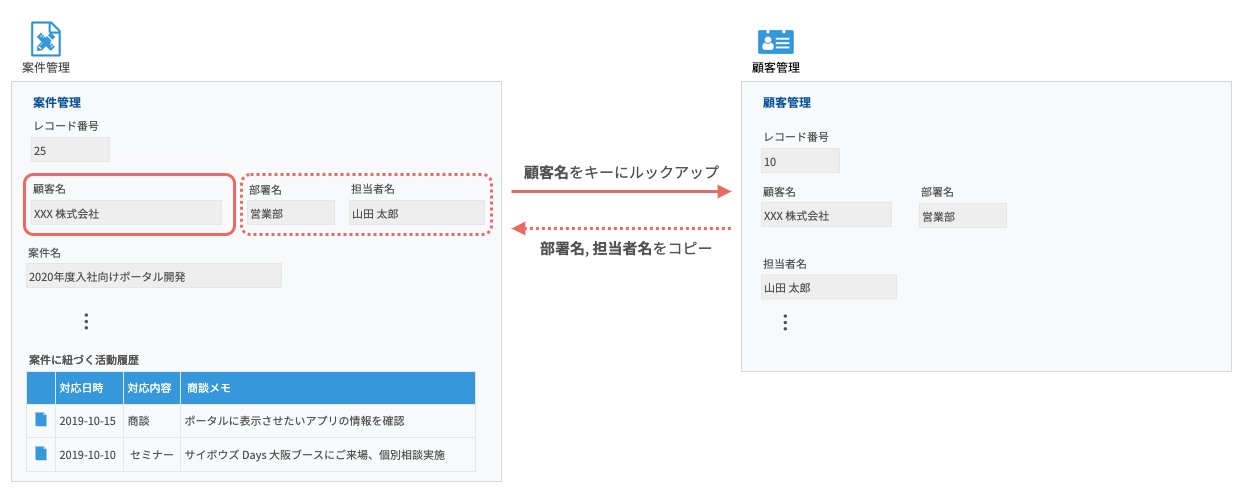Viewport: 1253px width, 493px height.
Task: Click the vertical dots in 案件管理 panel
Action: [86, 321]
